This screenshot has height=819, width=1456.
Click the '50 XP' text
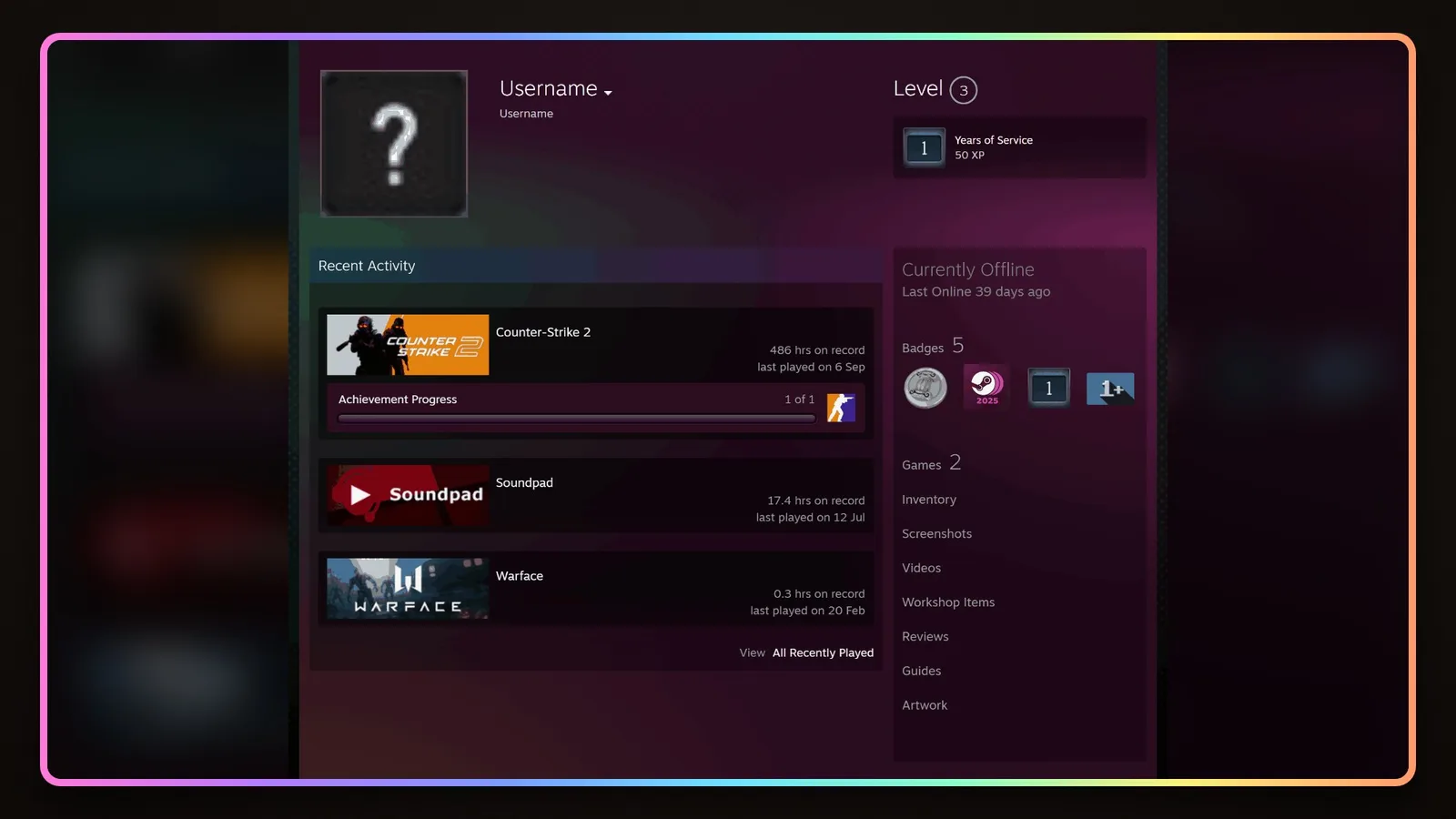(x=969, y=156)
